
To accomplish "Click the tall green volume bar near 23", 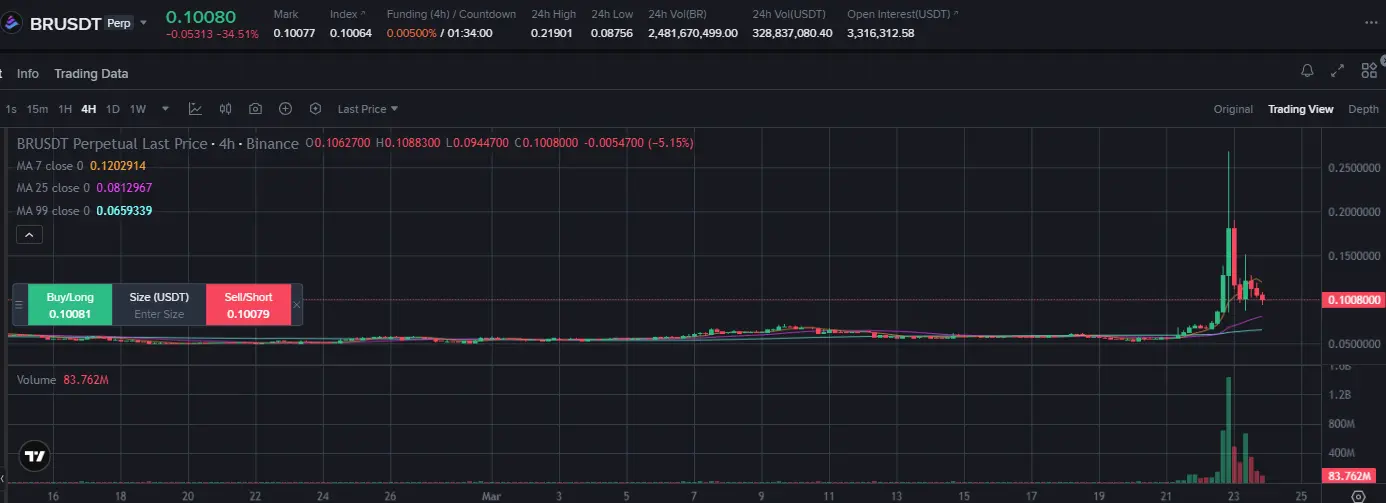I will tap(1227, 430).
